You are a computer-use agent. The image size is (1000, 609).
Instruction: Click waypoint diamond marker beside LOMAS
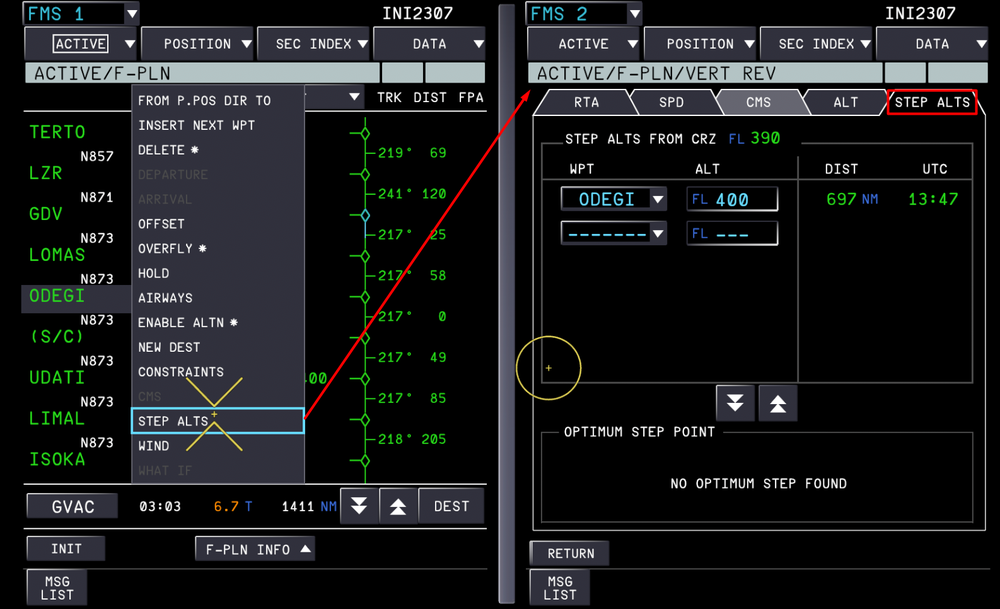(365, 256)
